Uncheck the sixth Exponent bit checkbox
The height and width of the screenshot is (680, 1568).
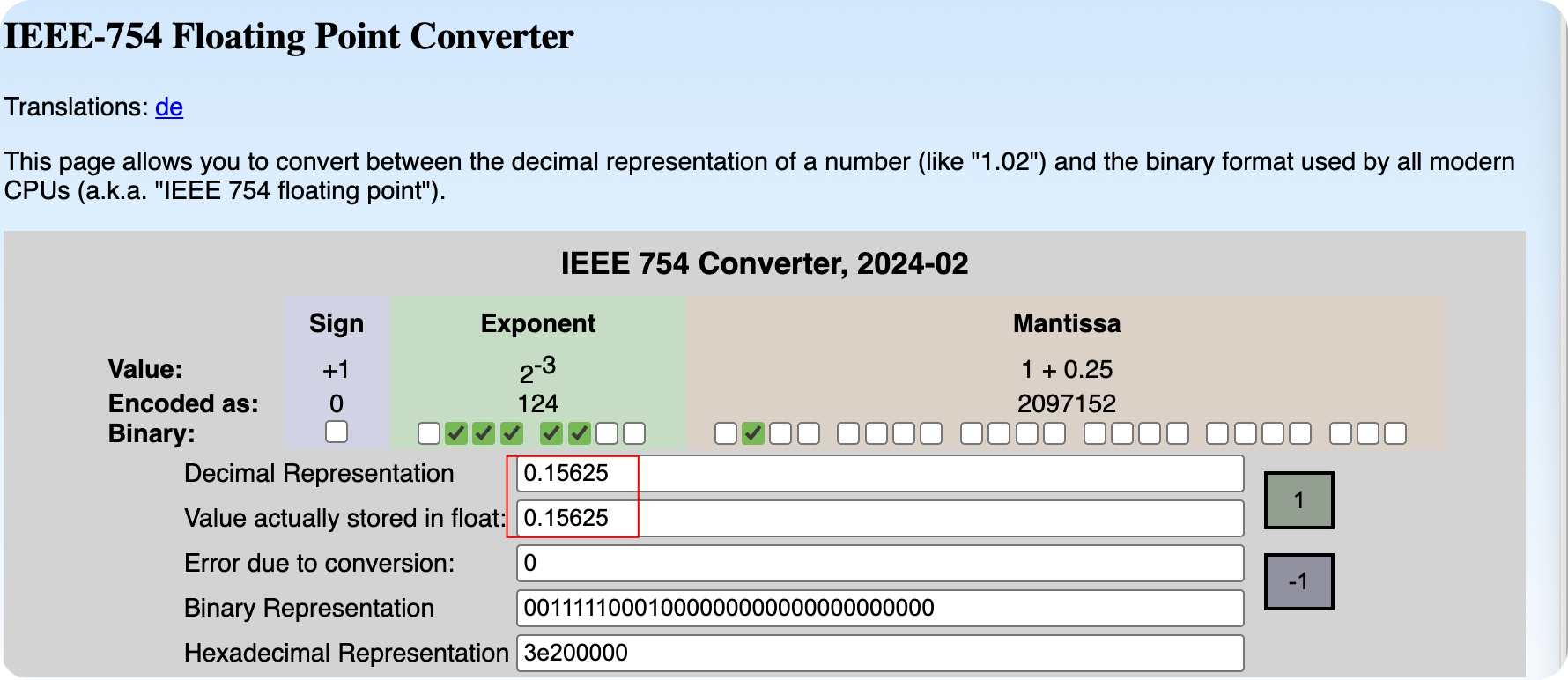click(579, 433)
